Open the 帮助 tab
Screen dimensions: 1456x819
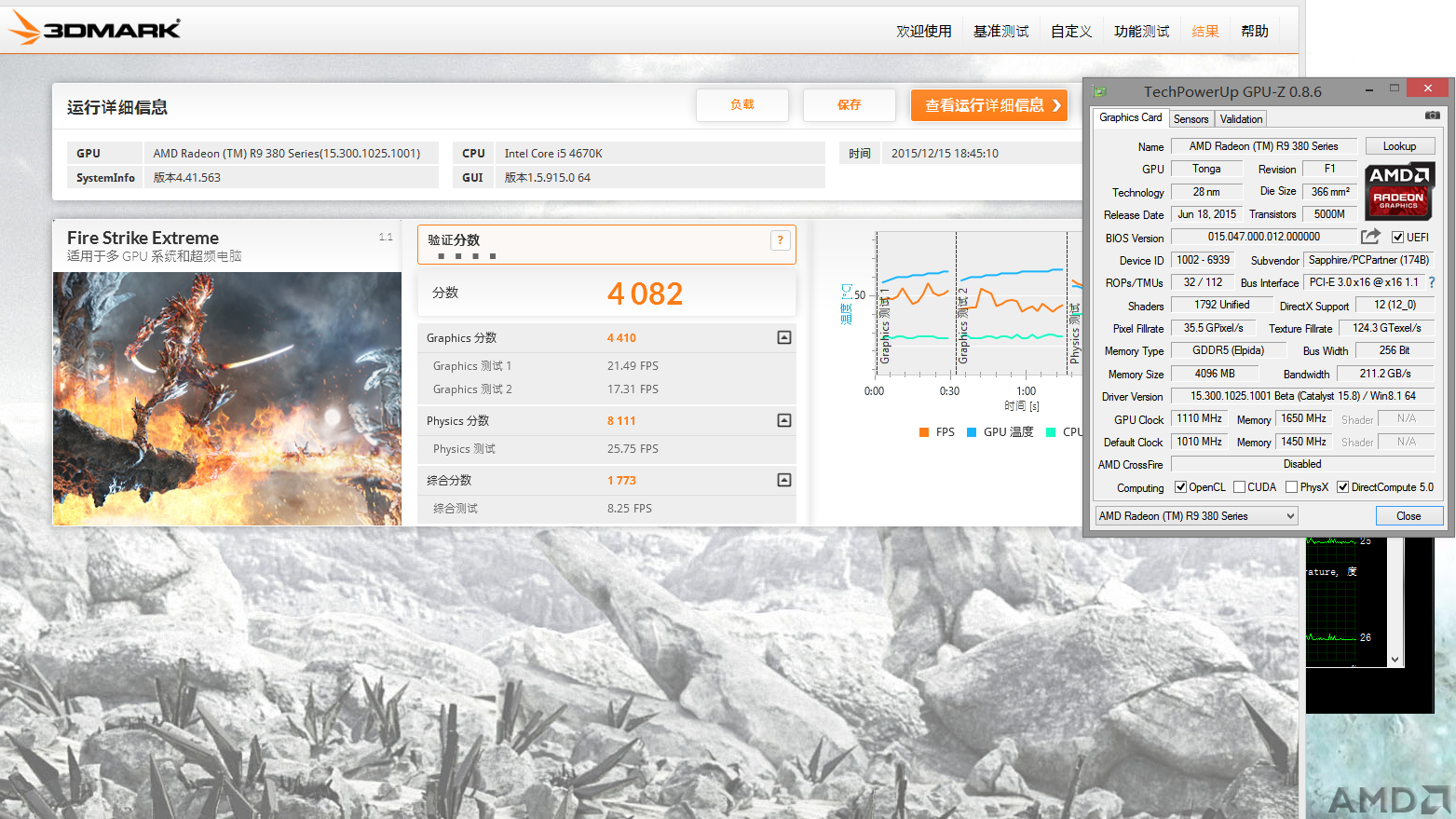pyautogui.click(x=1255, y=31)
